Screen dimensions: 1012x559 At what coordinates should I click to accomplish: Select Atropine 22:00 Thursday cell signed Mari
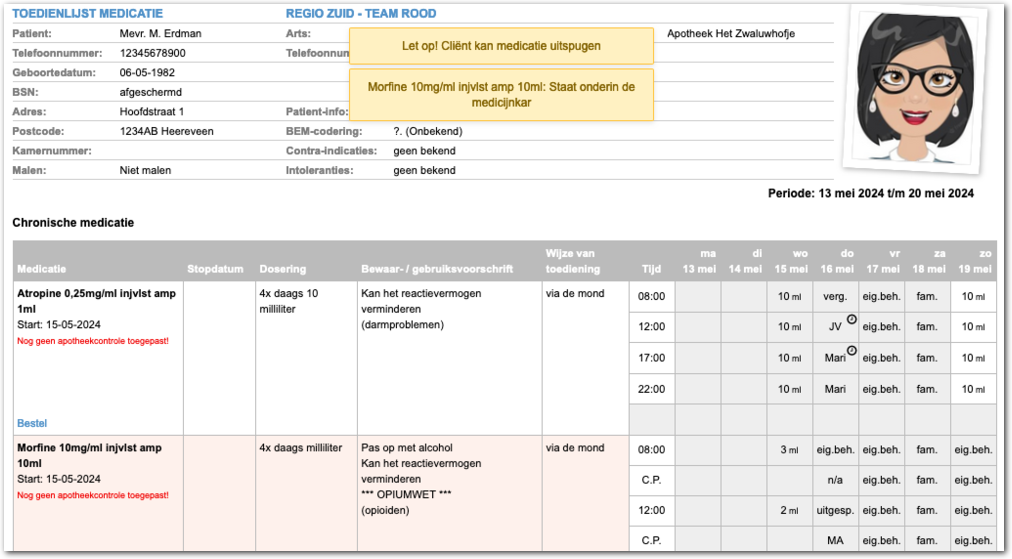tap(835, 389)
